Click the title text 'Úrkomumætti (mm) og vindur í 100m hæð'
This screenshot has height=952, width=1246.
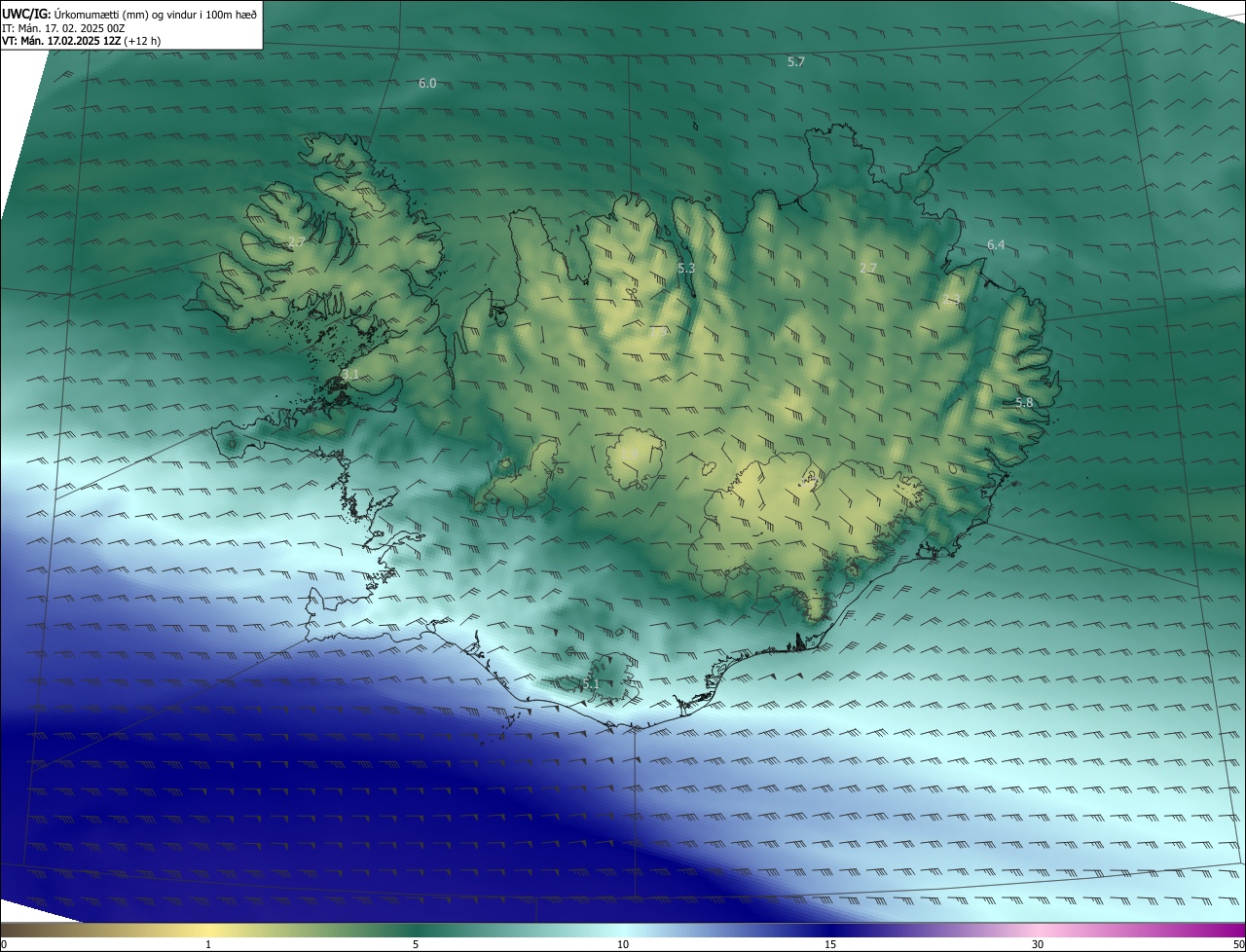pyautogui.click(x=156, y=14)
